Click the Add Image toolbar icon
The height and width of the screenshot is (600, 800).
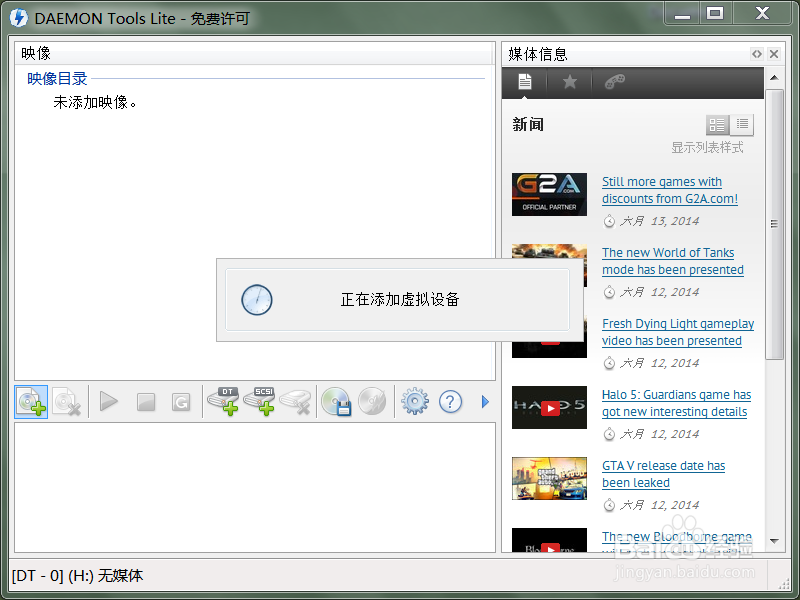click(x=31, y=402)
